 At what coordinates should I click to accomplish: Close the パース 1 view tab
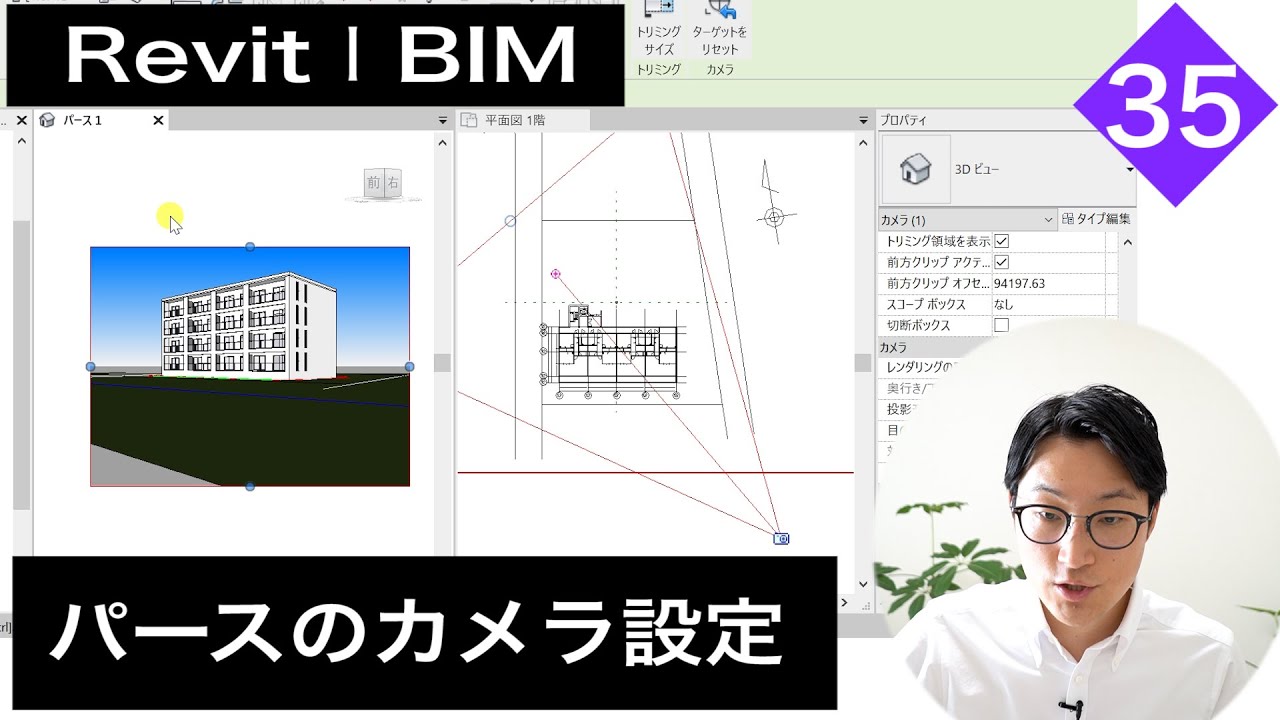tap(158, 120)
